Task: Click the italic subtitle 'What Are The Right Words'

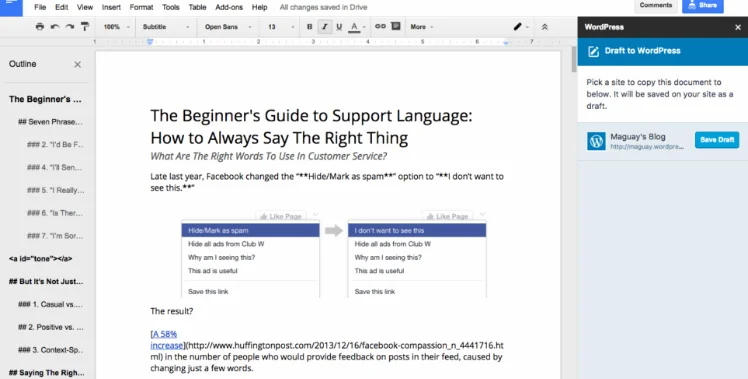Action: pyautogui.click(x=269, y=156)
